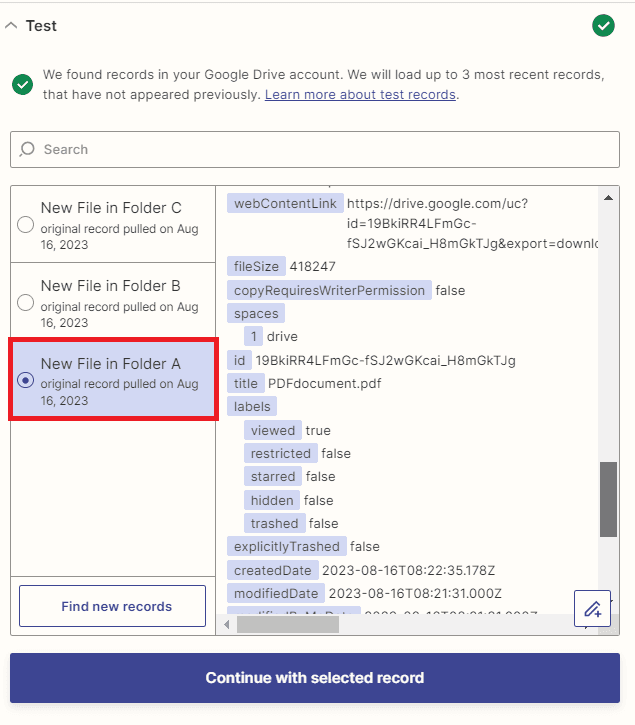The width and height of the screenshot is (635, 725).
Task: Click the horizontal scrollbar left arrow
Action: (227, 625)
